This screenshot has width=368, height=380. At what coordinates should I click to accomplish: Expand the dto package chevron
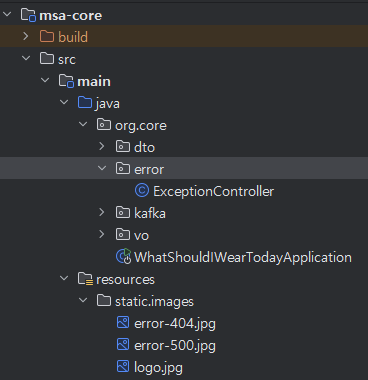[x=102, y=146]
